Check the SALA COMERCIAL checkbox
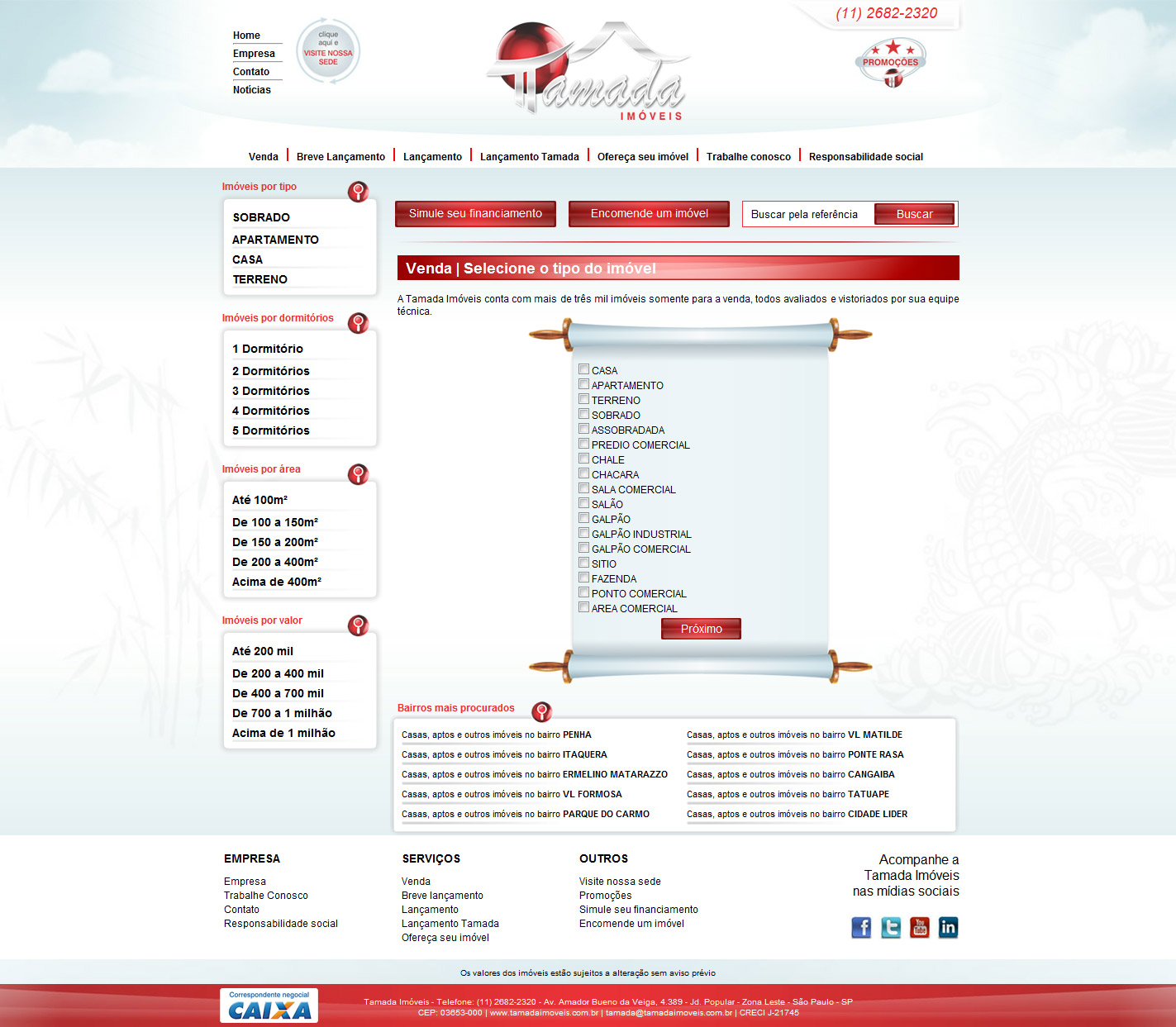 [x=584, y=488]
